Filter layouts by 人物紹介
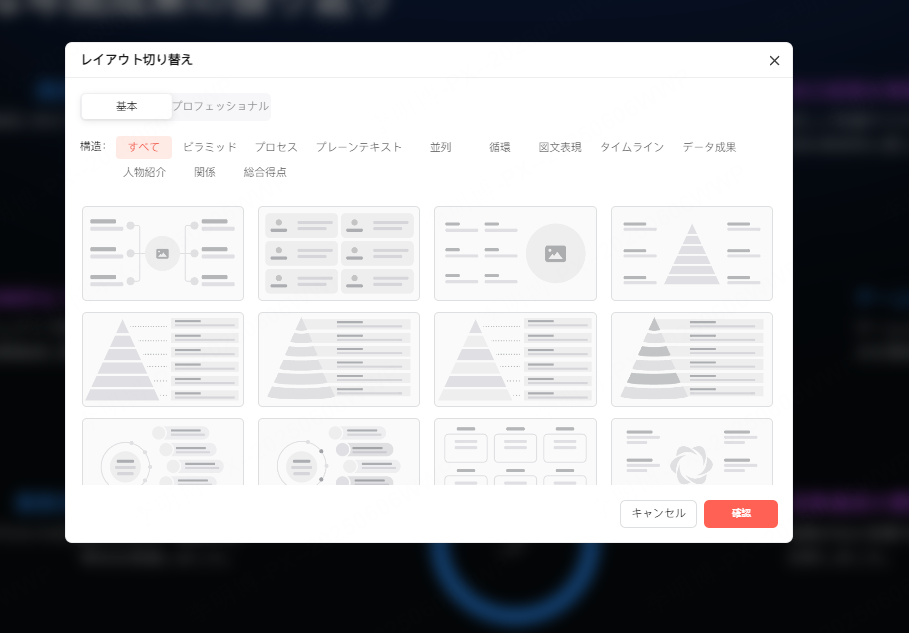Screen dimensions: 909x633 pyautogui.click(x=144, y=171)
